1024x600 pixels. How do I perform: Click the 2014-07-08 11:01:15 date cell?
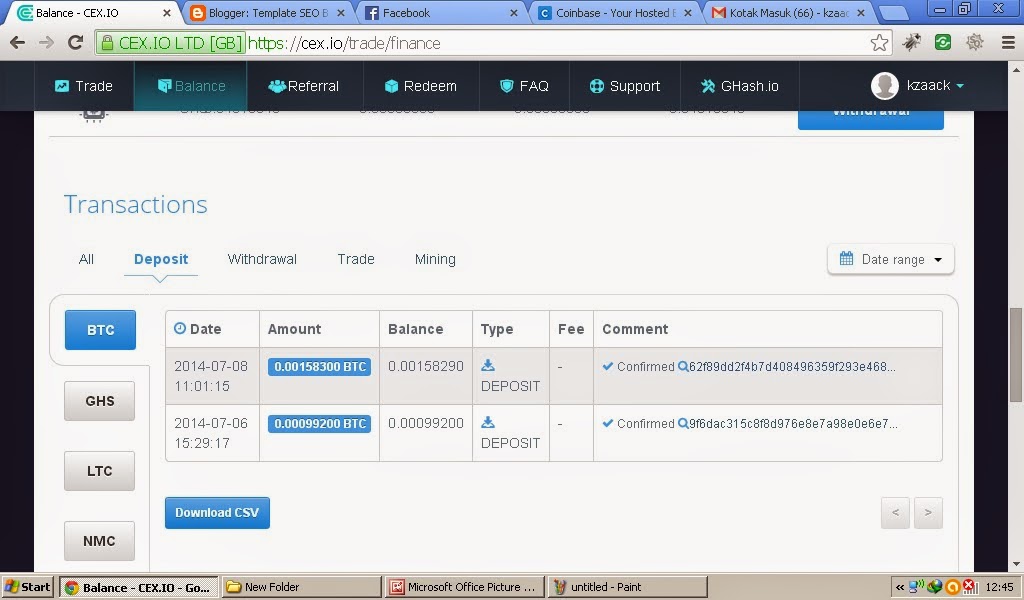pos(211,376)
